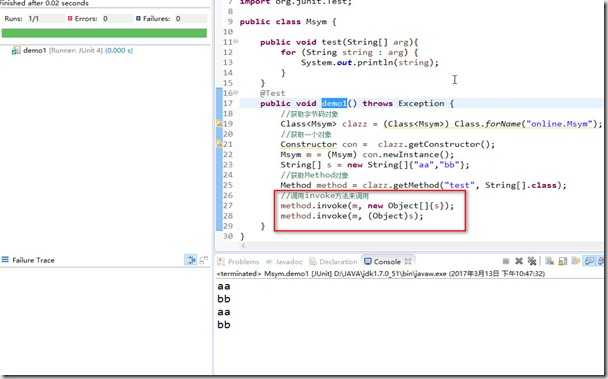Click line number 13 in editor gutter
Image resolution: width=608 pixels, height=379 pixels.
coord(228,62)
